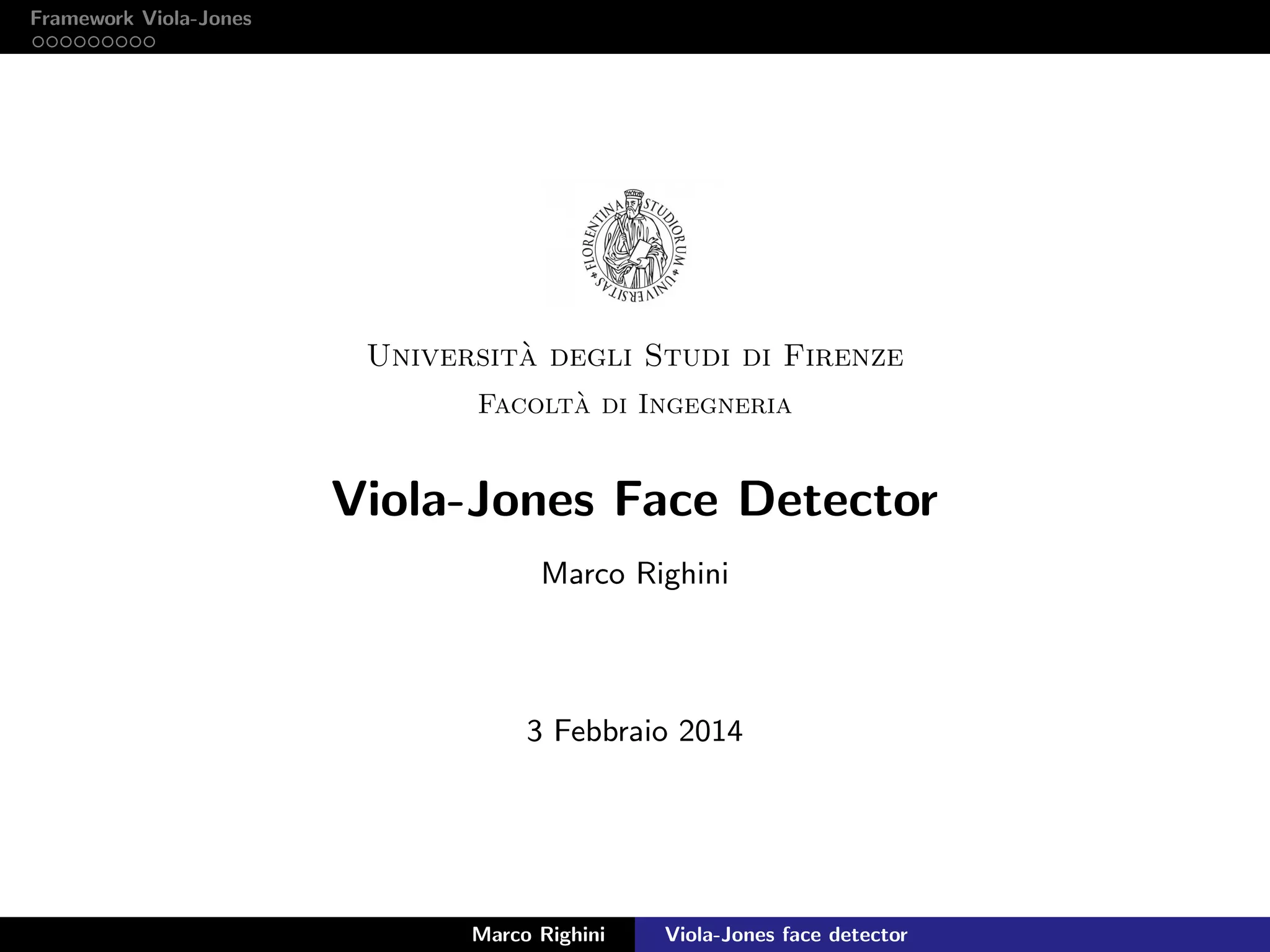Click the Facoltà di Ingegneria line
This screenshot has height=952, width=1270.
pos(634,405)
